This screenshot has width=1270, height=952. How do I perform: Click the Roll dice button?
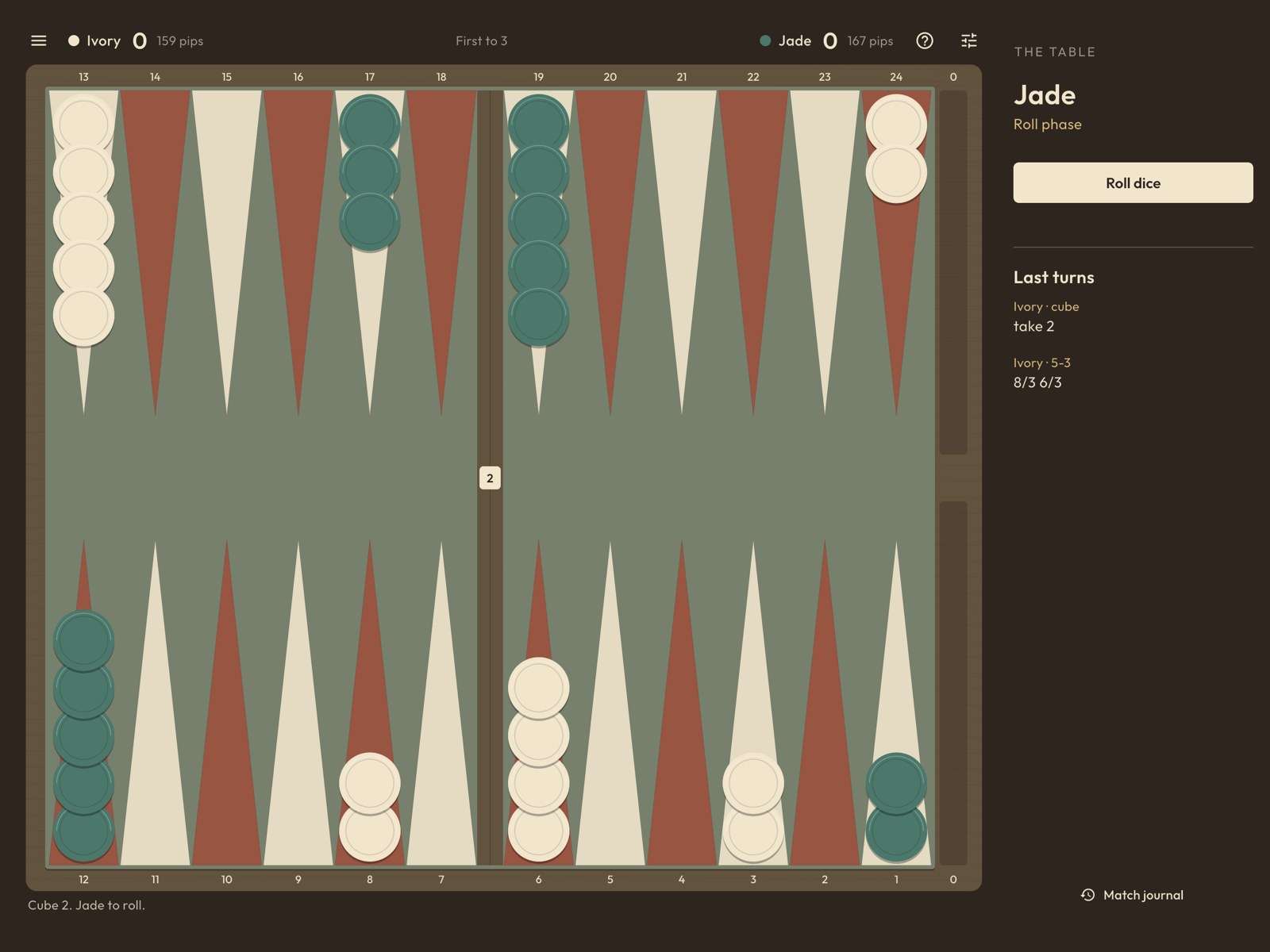[x=1133, y=182]
